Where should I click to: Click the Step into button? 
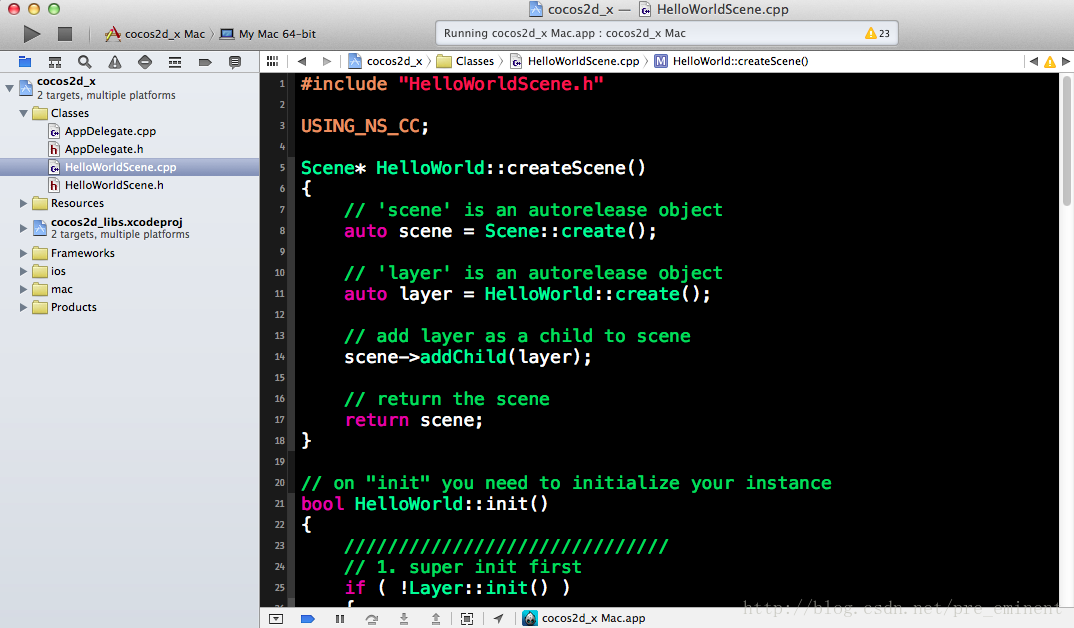pyautogui.click(x=404, y=618)
